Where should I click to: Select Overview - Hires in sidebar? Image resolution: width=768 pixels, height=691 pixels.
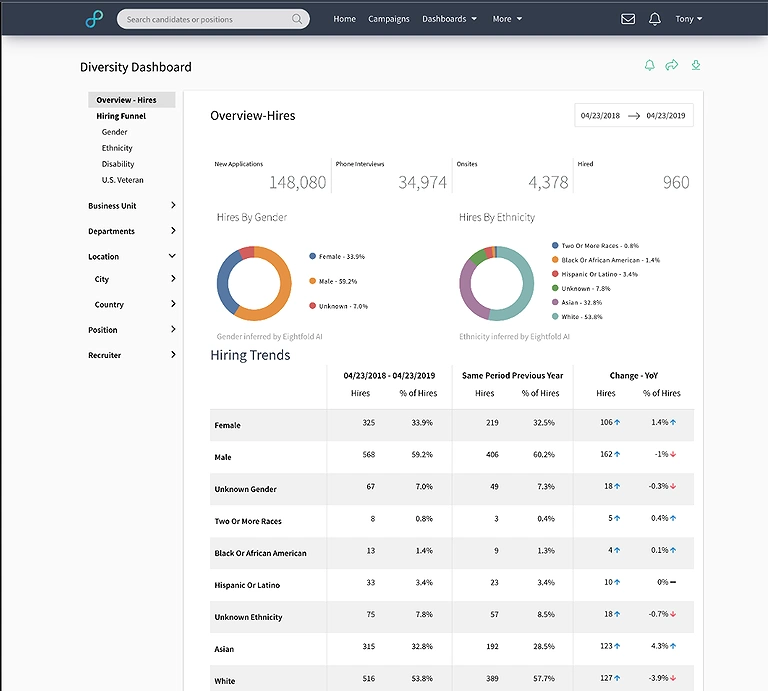click(x=131, y=100)
